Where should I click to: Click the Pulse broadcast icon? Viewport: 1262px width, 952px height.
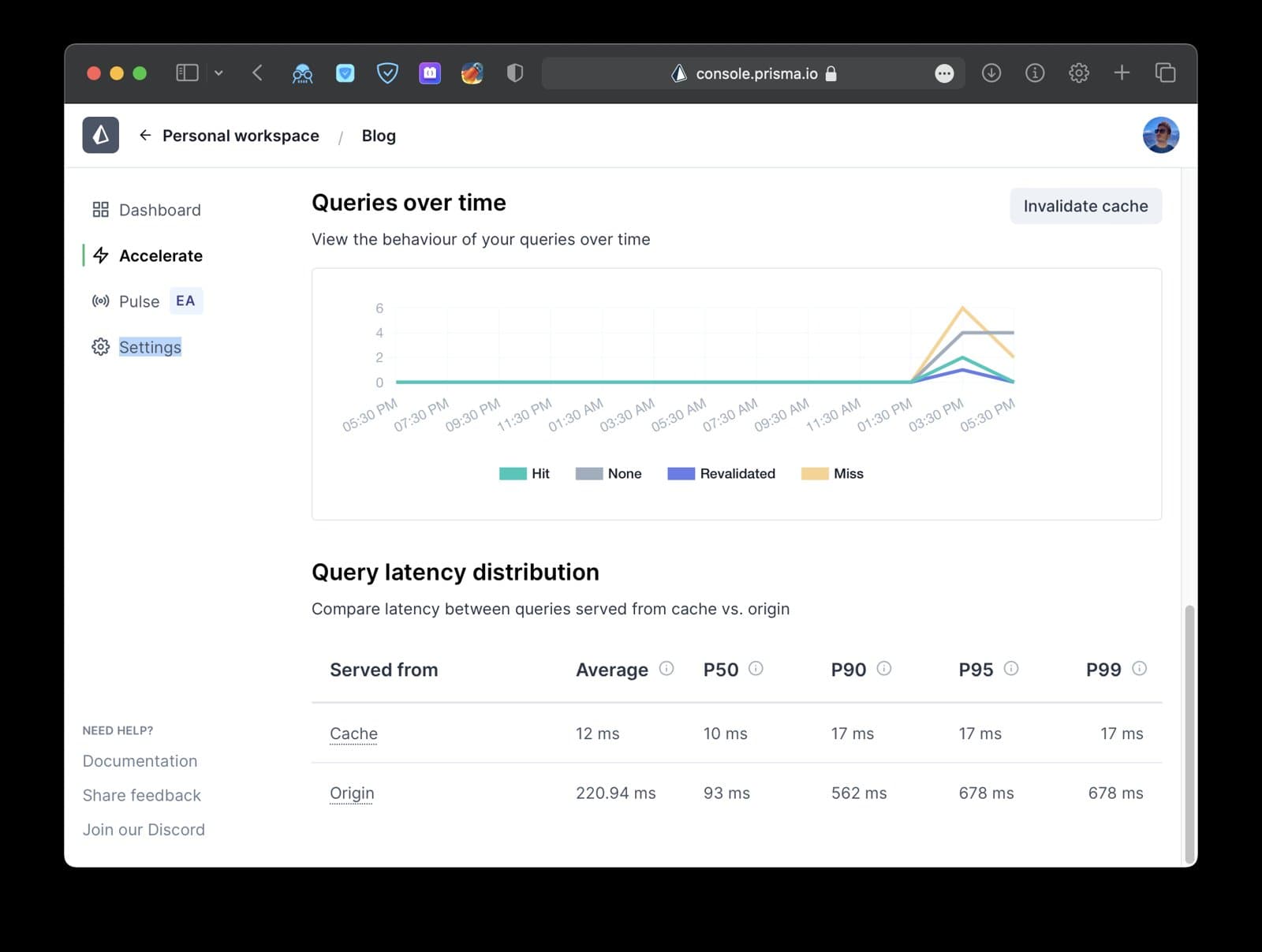(100, 301)
